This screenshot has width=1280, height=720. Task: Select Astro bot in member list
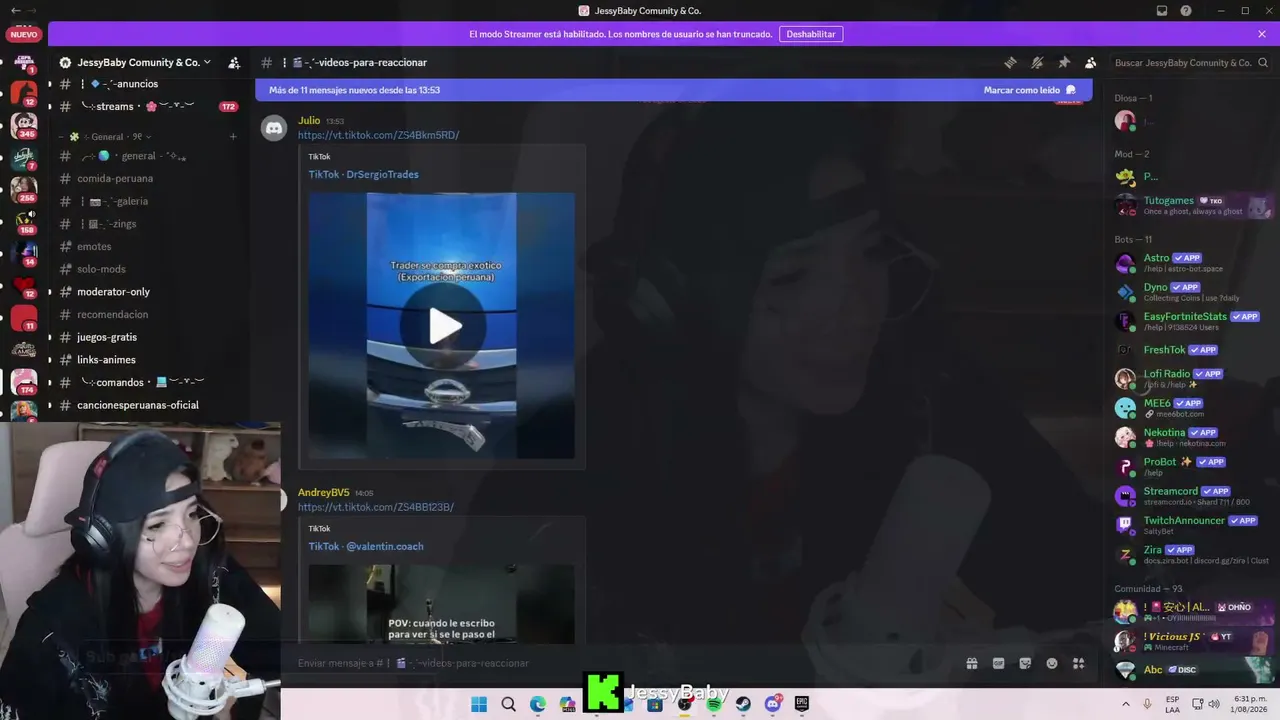tap(1193, 263)
